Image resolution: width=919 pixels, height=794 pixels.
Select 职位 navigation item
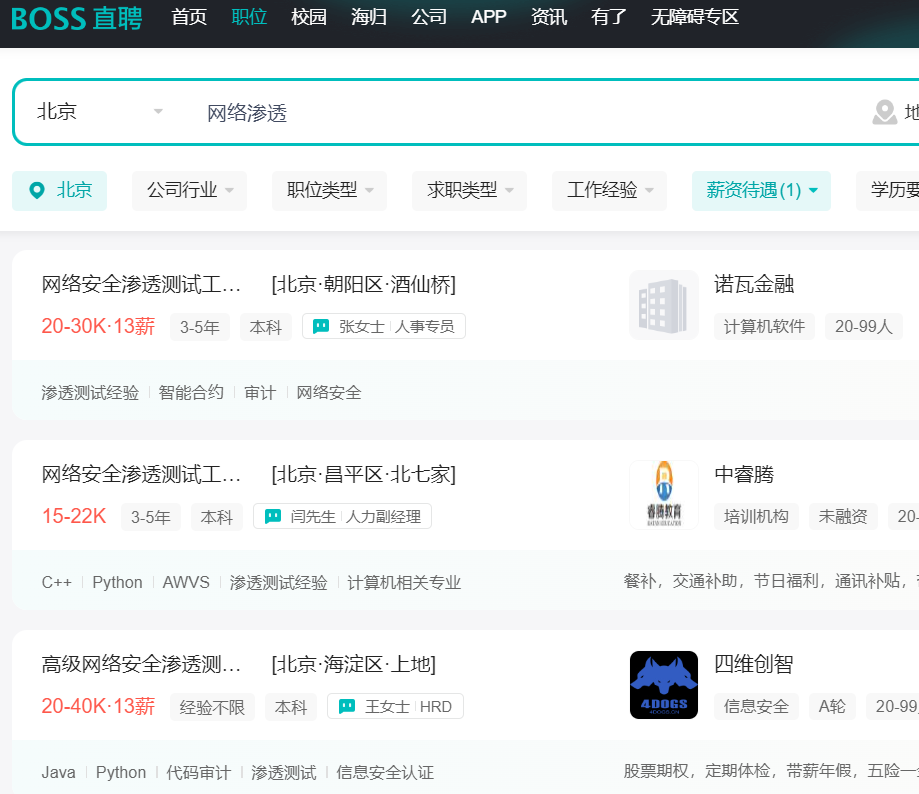pyautogui.click(x=249, y=17)
